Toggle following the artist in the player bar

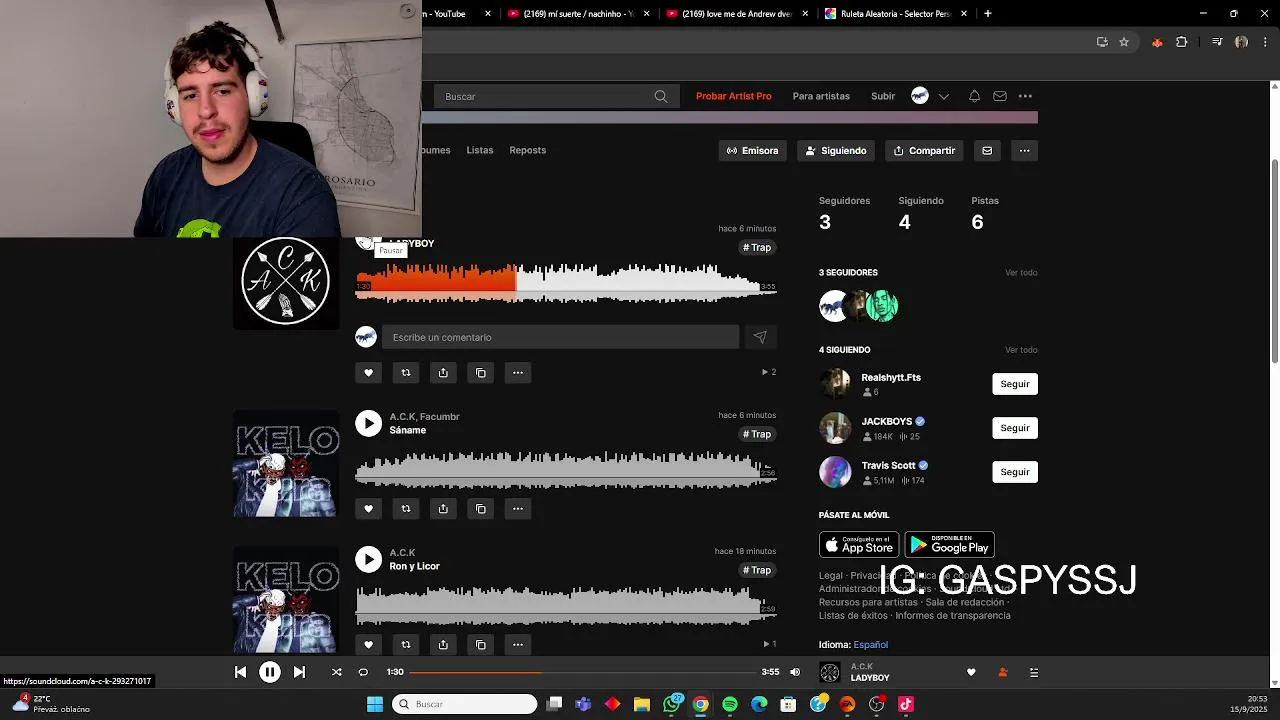coord(1003,672)
